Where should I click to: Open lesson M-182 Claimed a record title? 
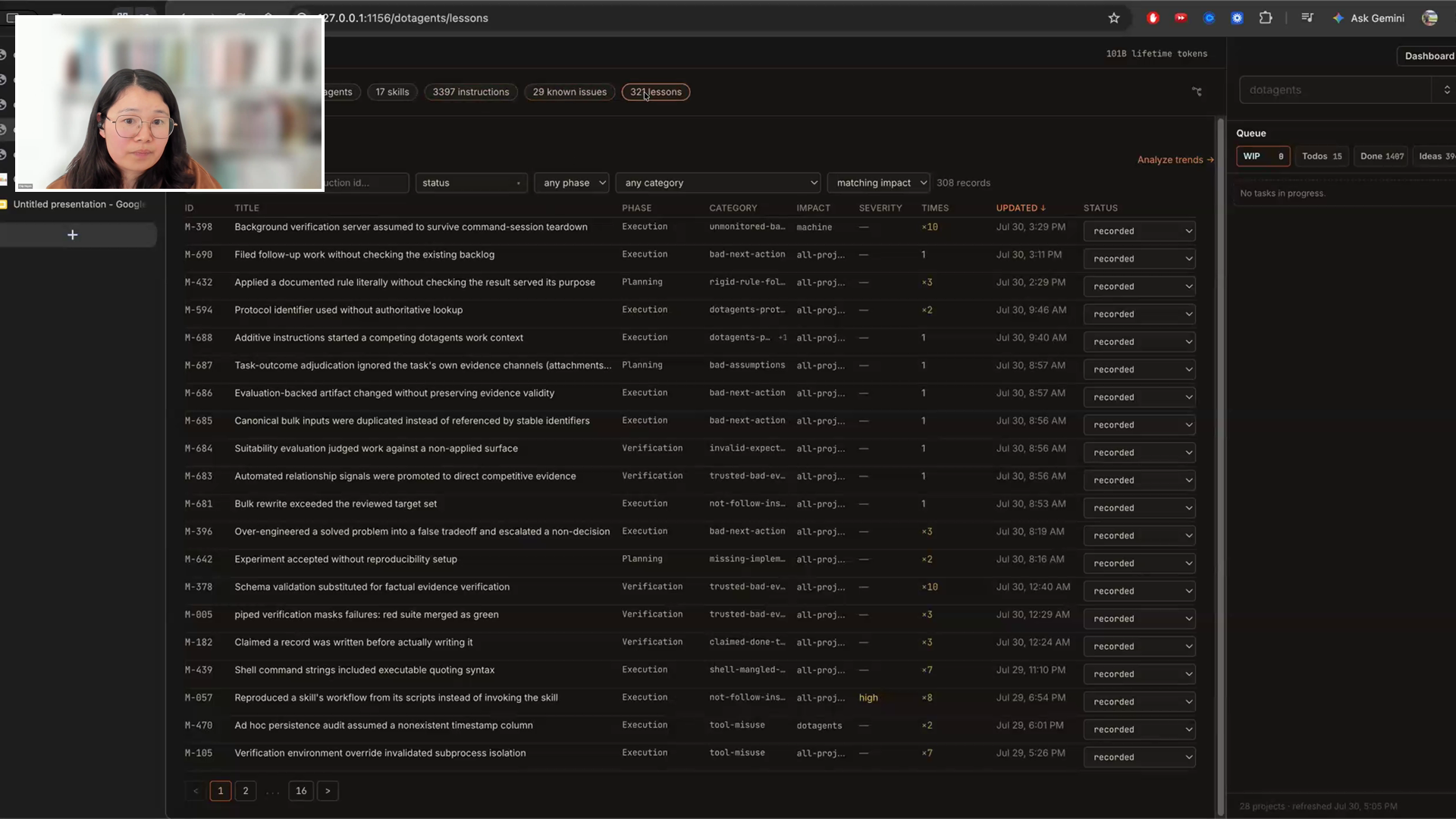pos(353,642)
